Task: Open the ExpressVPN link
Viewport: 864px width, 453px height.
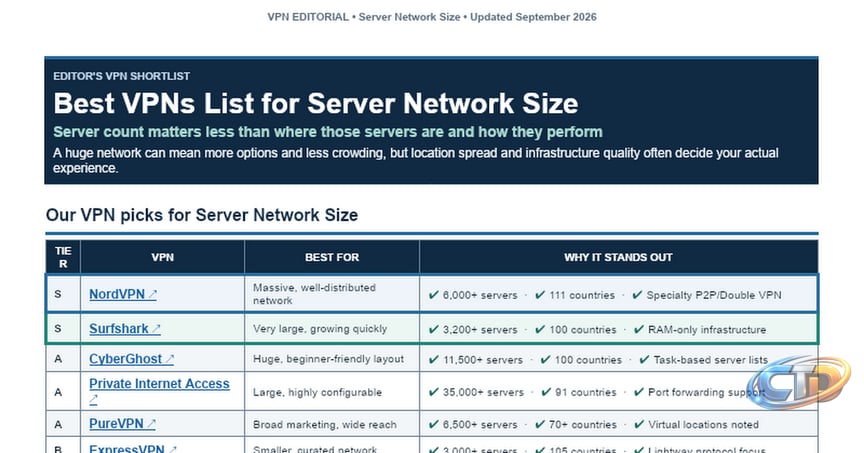Action: (x=133, y=449)
